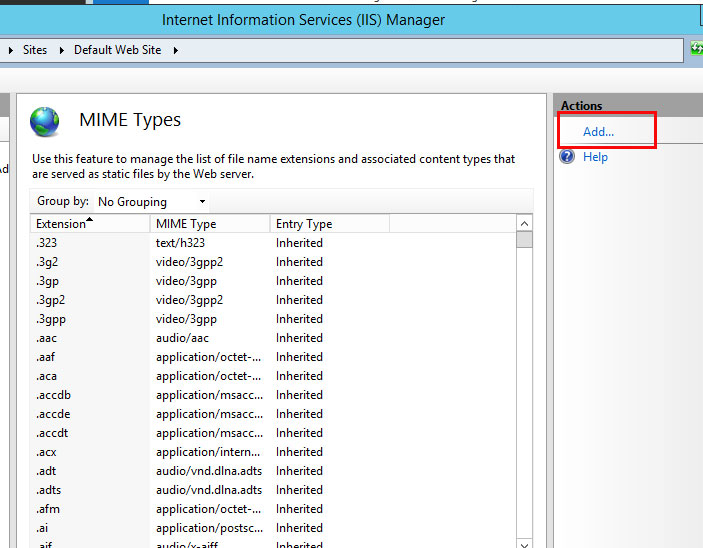
Task: Select the .3g2 extension row
Action: click(273, 262)
